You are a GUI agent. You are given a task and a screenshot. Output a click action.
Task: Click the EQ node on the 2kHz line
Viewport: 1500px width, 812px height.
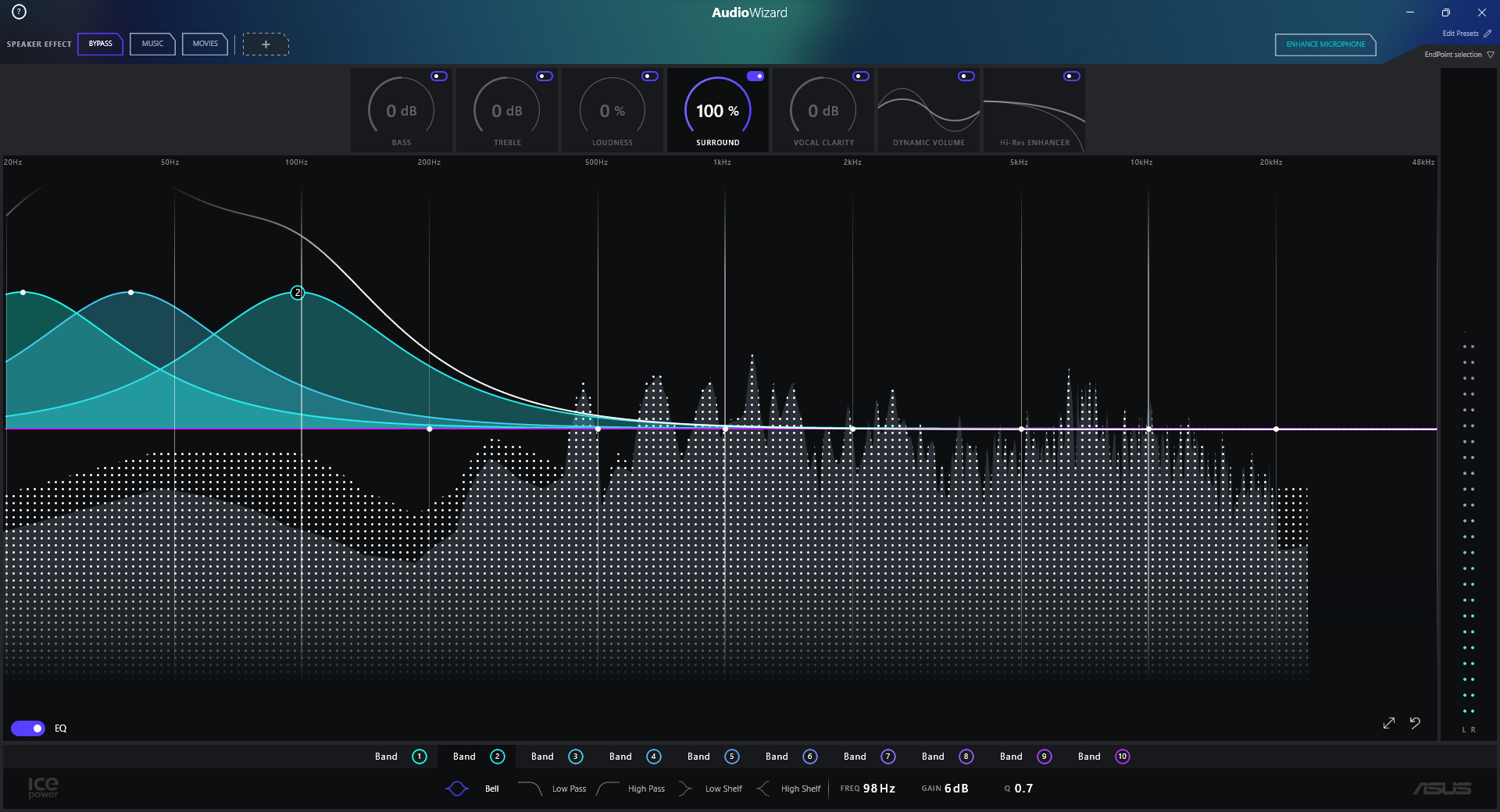click(852, 429)
